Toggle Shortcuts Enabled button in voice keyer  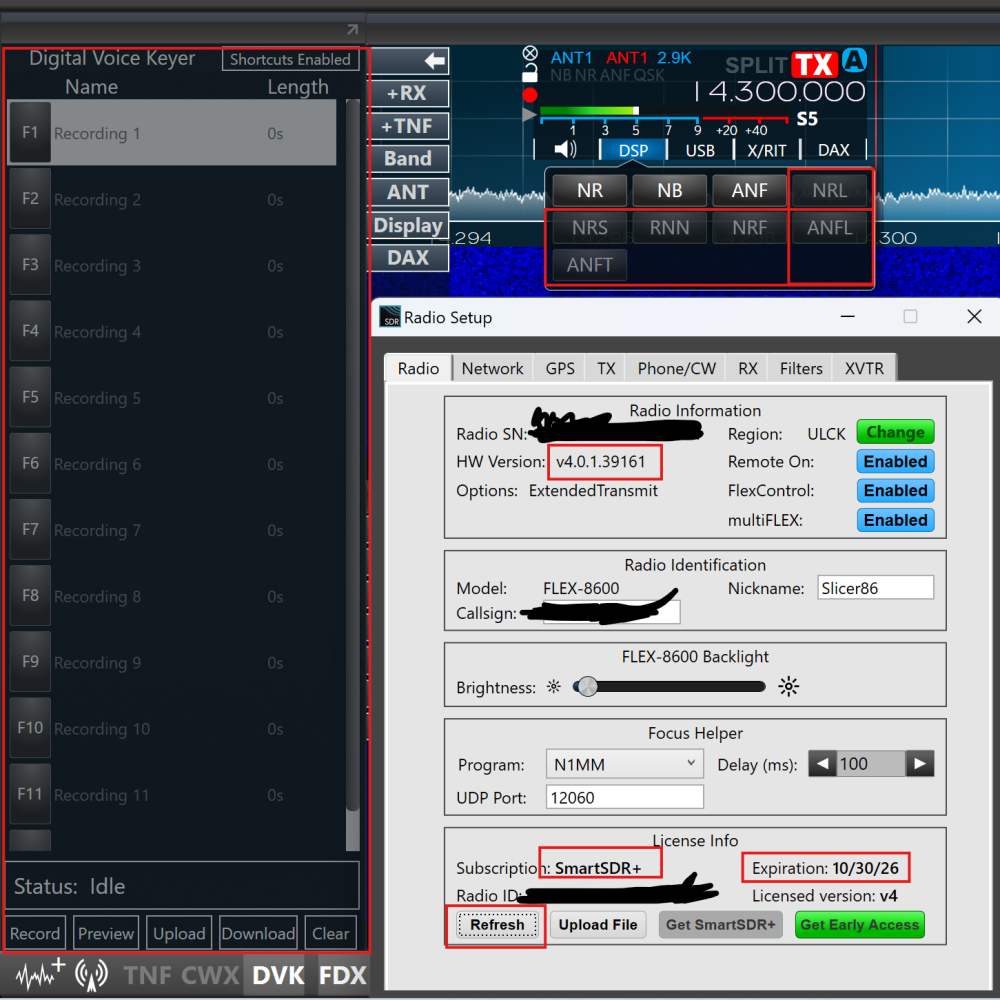pos(290,59)
